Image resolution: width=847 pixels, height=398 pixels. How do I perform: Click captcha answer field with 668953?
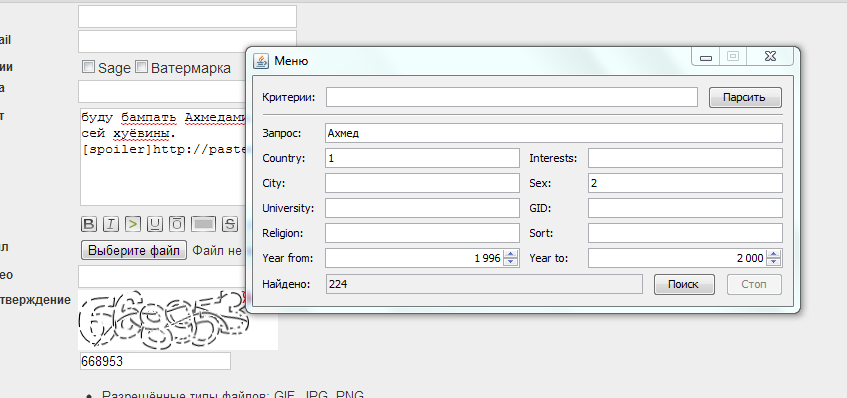(155, 361)
